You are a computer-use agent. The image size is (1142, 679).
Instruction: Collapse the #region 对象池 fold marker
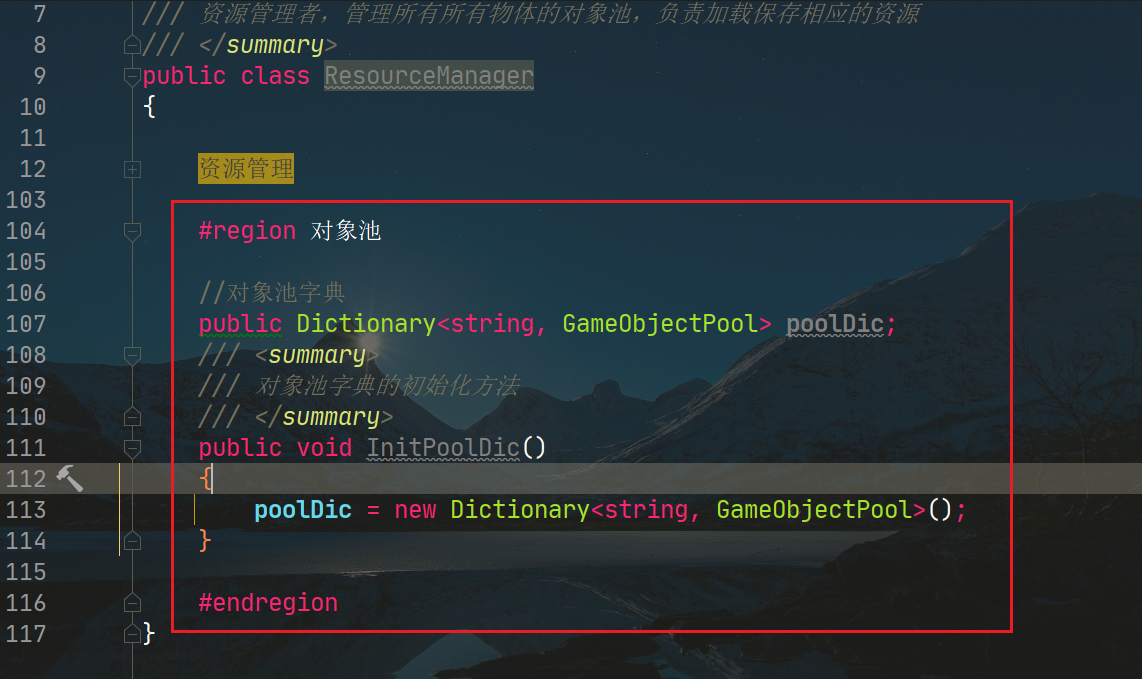pos(132,231)
